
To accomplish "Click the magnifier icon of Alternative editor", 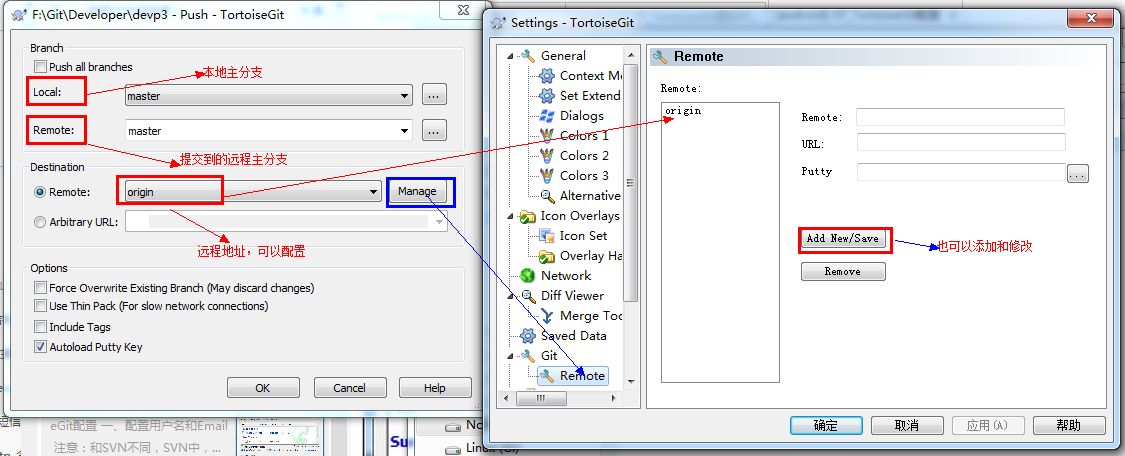I will click(547, 196).
